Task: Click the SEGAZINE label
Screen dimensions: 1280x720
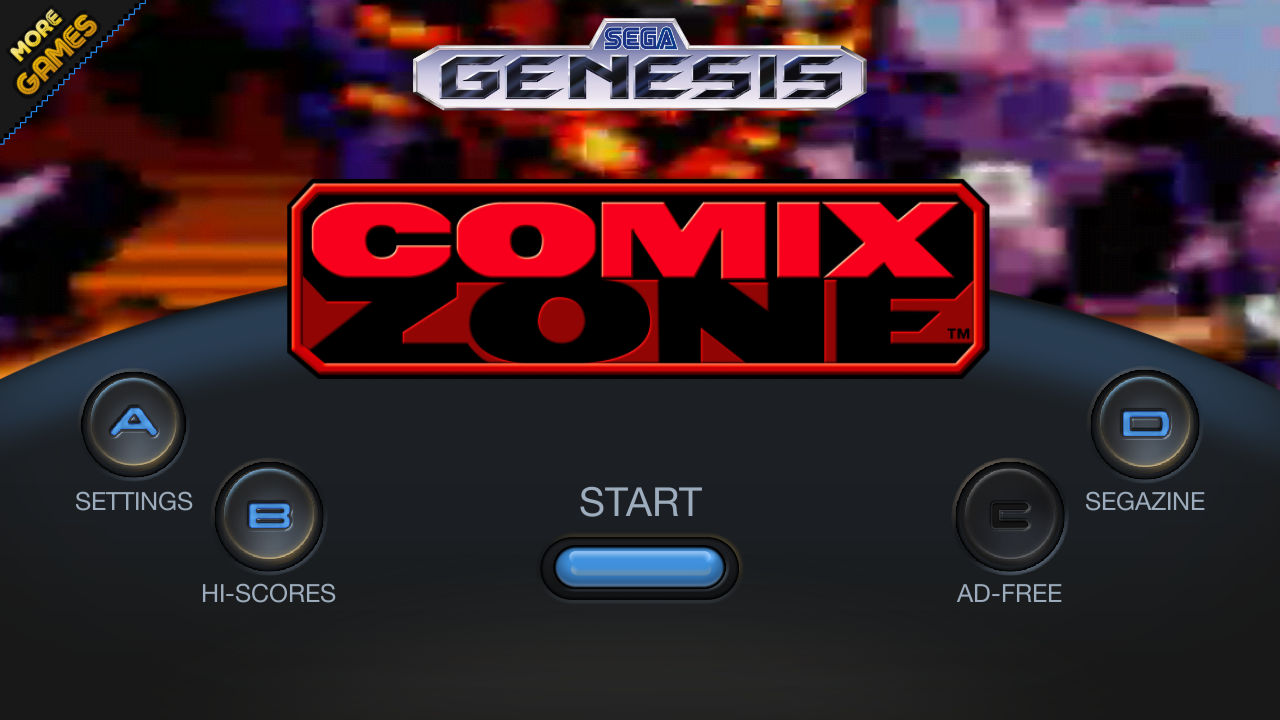Action: (1145, 501)
